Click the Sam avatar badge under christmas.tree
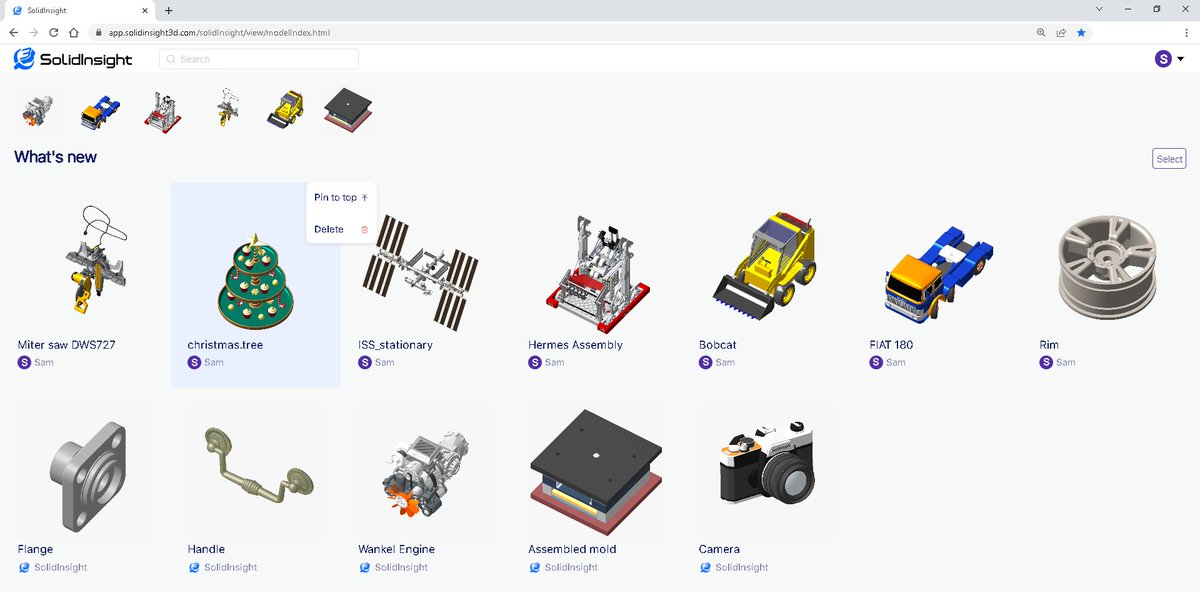The width and height of the screenshot is (1200, 593). (195, 362)
